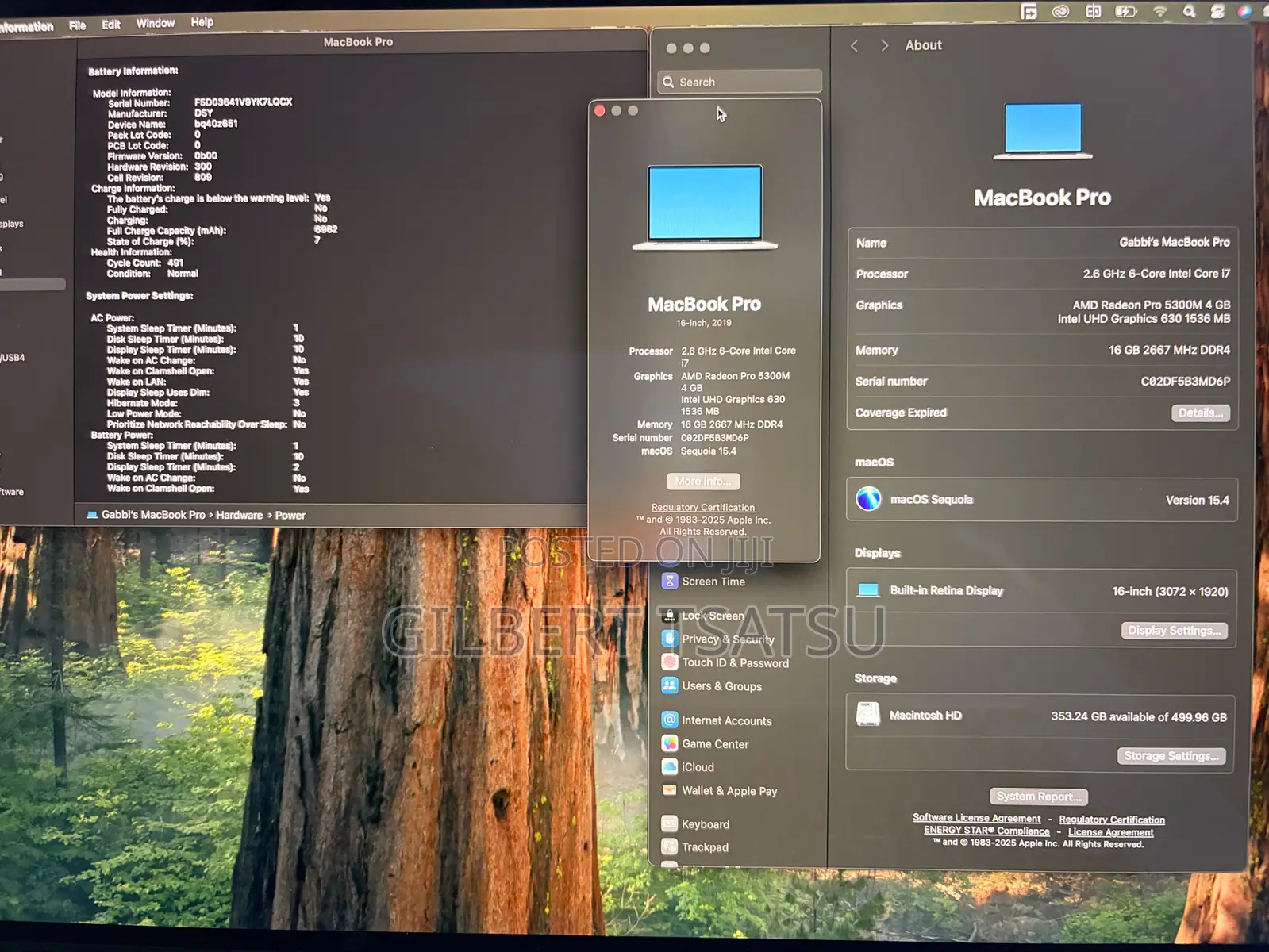Click the keyboard input source menu icon

[x=1093, y=11]
